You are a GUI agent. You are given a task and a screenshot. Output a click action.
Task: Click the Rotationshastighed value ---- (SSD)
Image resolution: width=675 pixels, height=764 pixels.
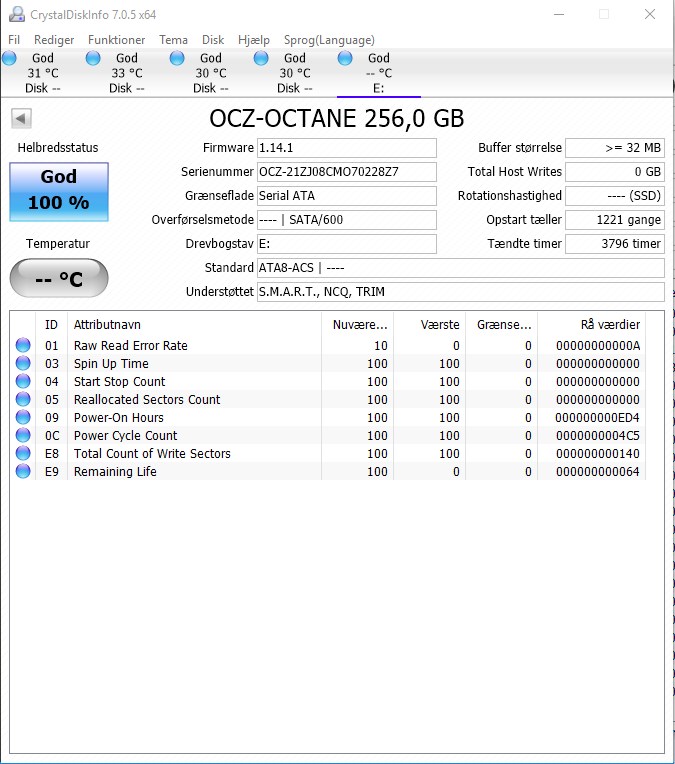pos(615,196)
